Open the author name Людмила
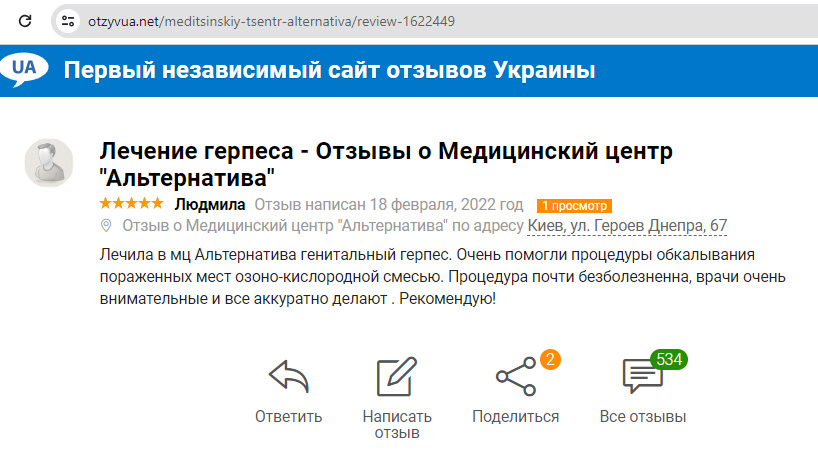Image resolution: width=818 pixels, height=461 pixels. click(x=210, y=204)
